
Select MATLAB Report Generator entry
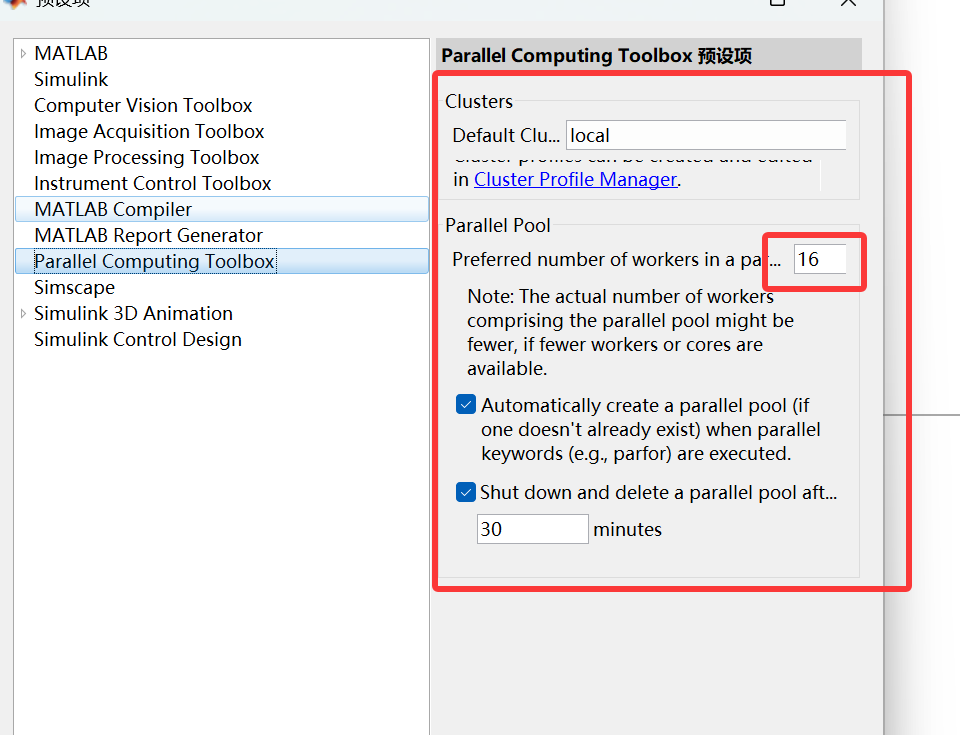click(149, 236)
